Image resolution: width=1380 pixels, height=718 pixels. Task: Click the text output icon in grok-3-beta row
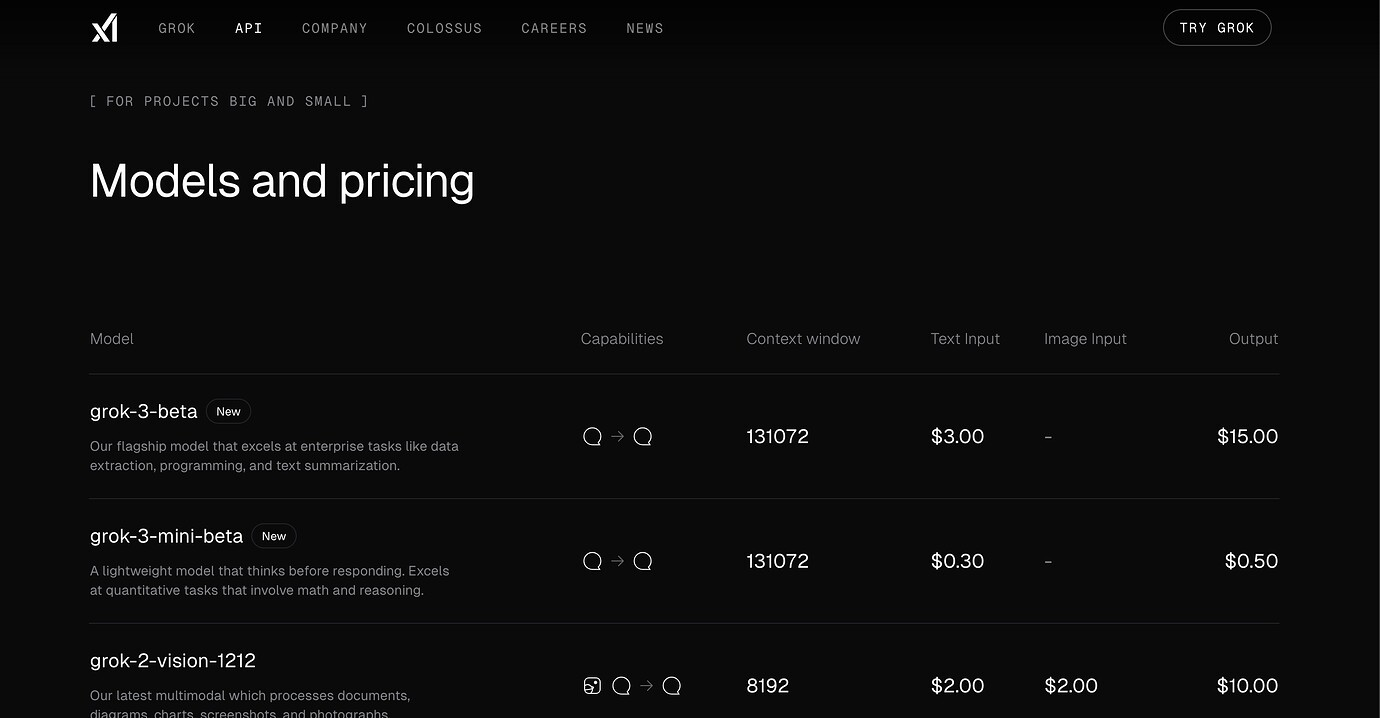(643, 436)
